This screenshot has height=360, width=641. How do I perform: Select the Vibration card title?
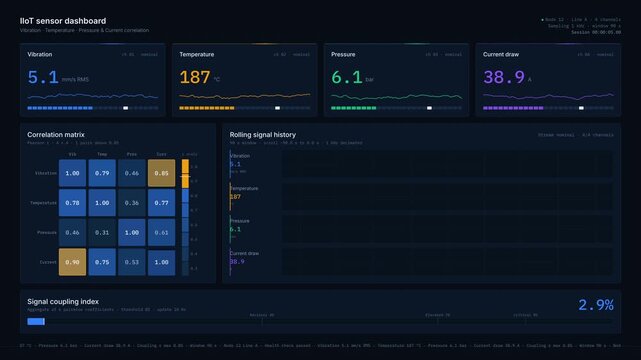[x=40, y=54]
